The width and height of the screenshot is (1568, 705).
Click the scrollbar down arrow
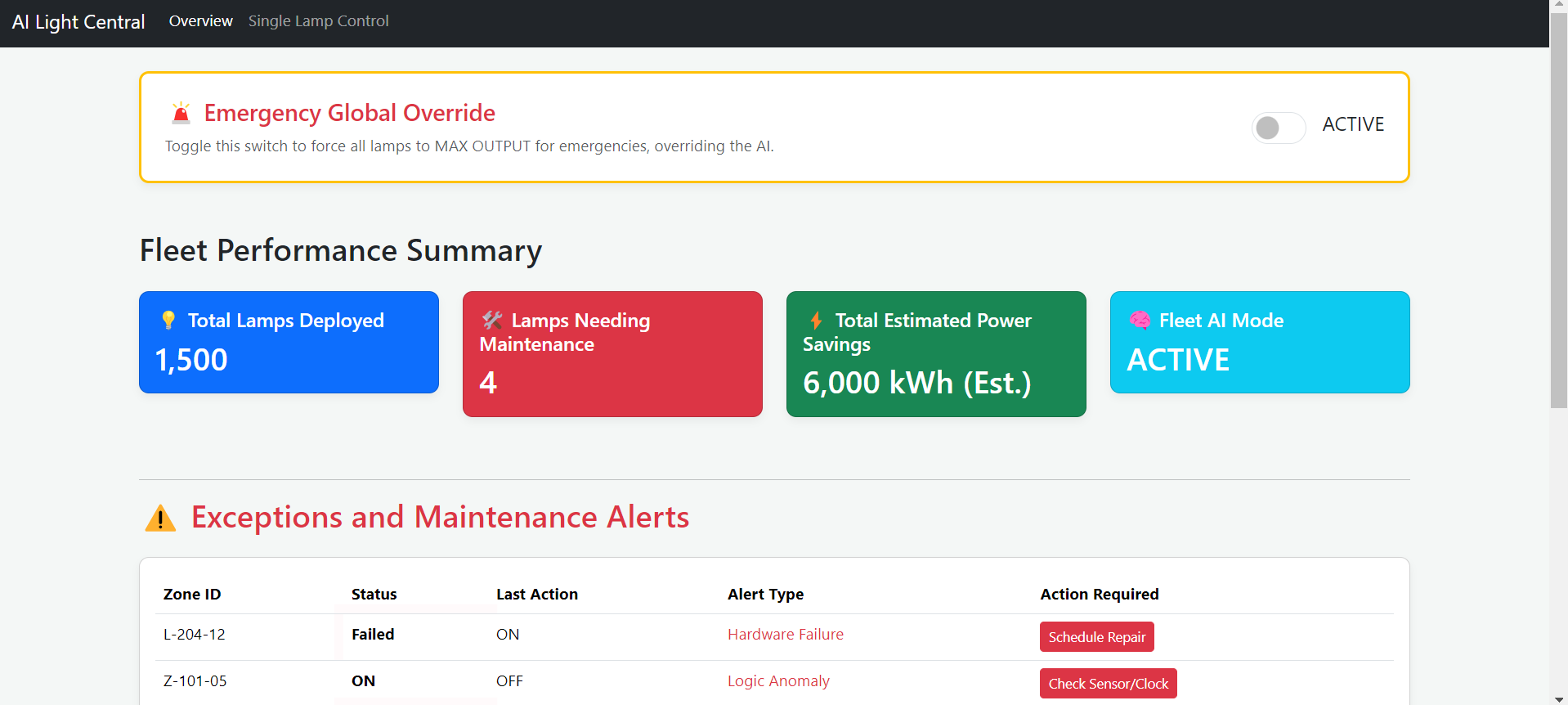(x=1559, y=698)
